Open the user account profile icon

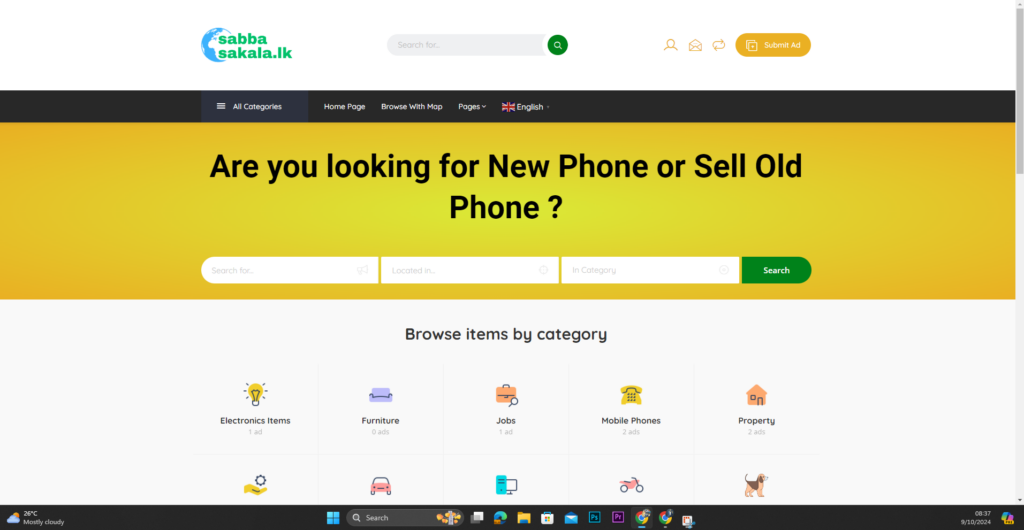tap(670, 45)
